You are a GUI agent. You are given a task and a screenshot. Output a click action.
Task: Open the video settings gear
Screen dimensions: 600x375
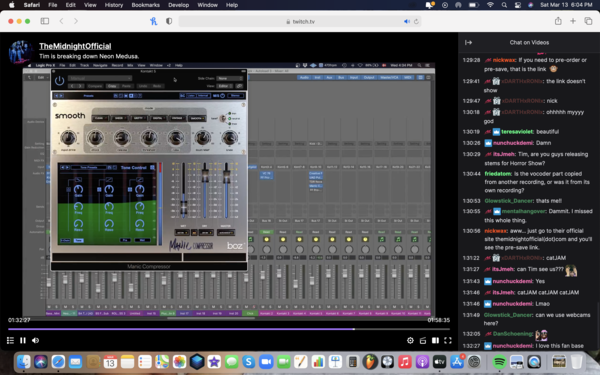coord(410,340)
